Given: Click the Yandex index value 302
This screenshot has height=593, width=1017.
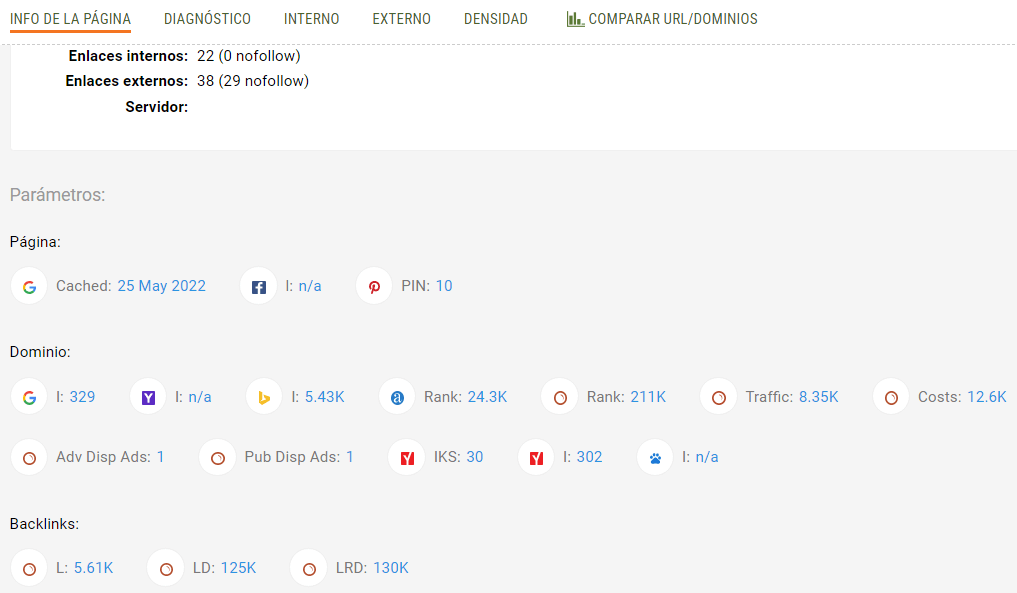Looking at the screenshot, I should tap(589, 457).
